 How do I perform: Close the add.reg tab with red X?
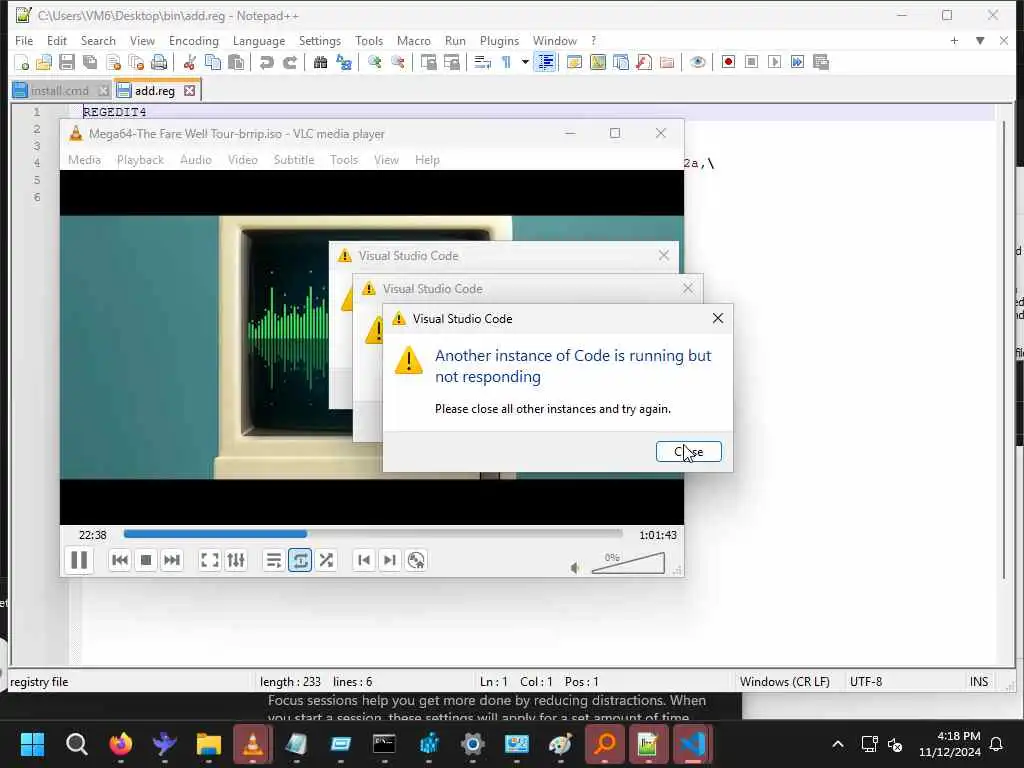pos(189,91)
